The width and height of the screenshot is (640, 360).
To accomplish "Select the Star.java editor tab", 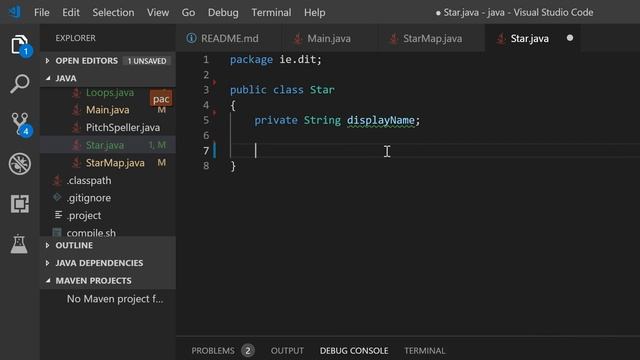I will pos(529,38).
